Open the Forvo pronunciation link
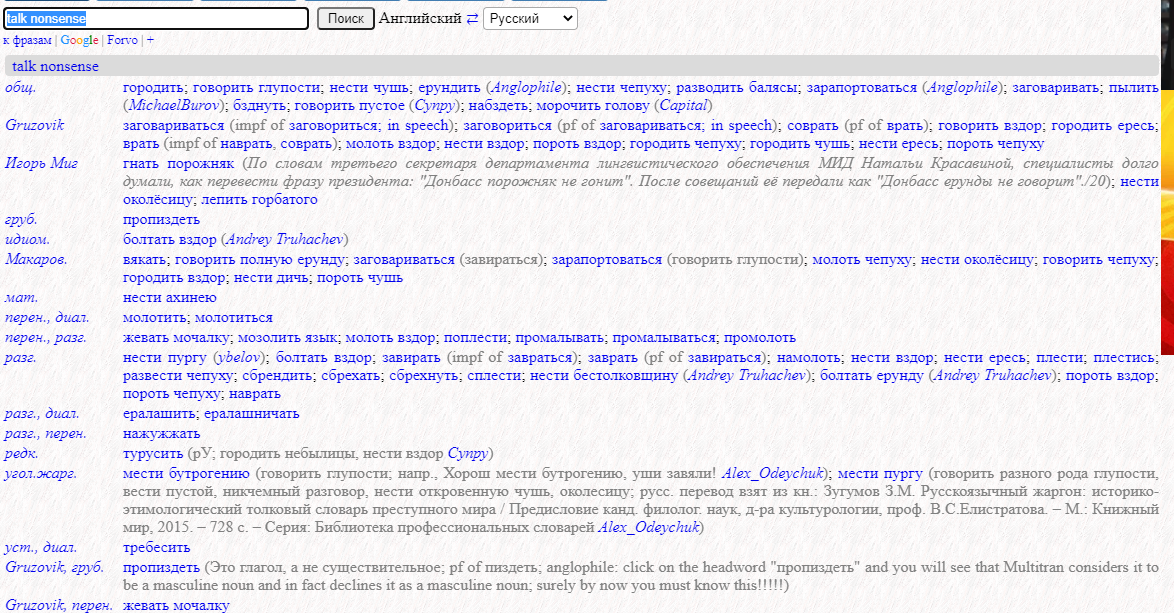Image resolution: width=1174 pixels, height=613 pixels. (x=121, y=40)
